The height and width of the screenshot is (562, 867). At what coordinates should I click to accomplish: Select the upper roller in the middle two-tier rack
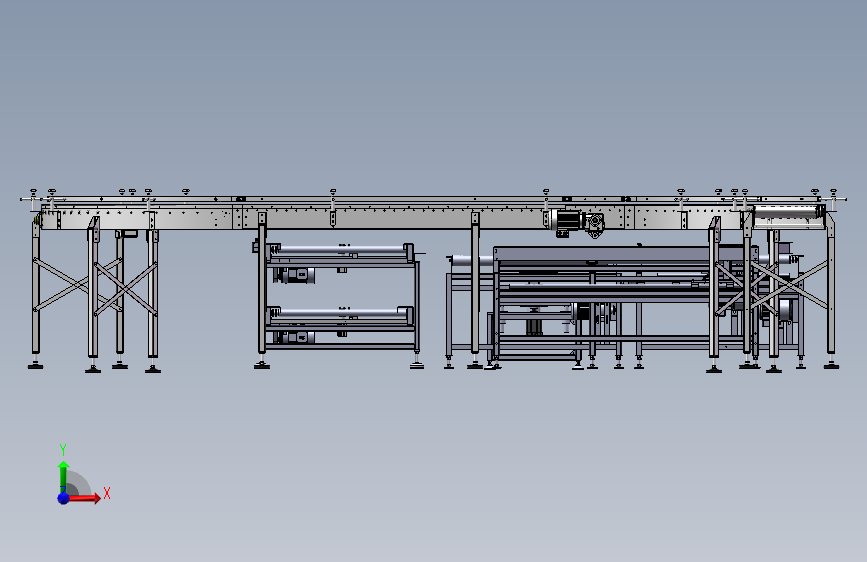point(340,251)
